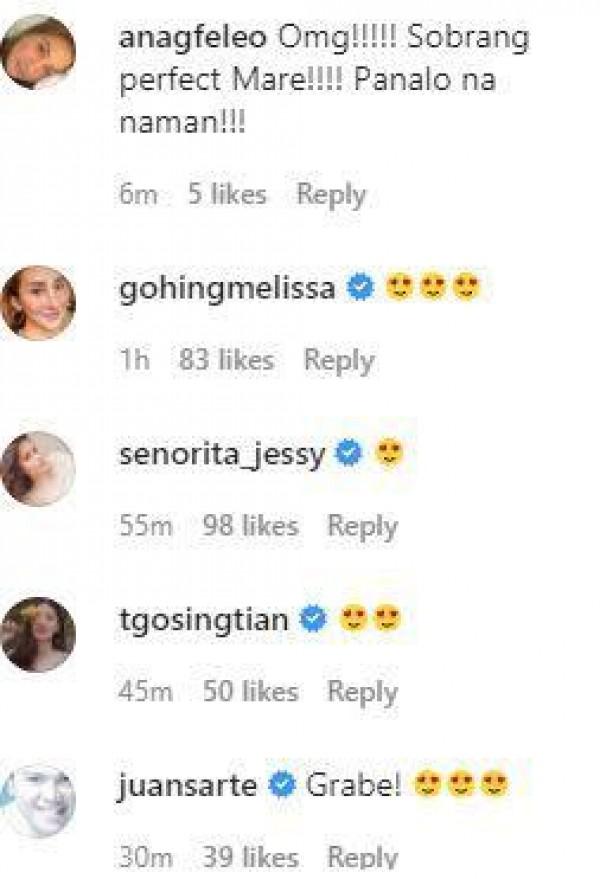Screen dimensions: 600x879
Task: Click gohingmelissa's verified badge icon
Action: pyautogui.click(x=360, y=289)
